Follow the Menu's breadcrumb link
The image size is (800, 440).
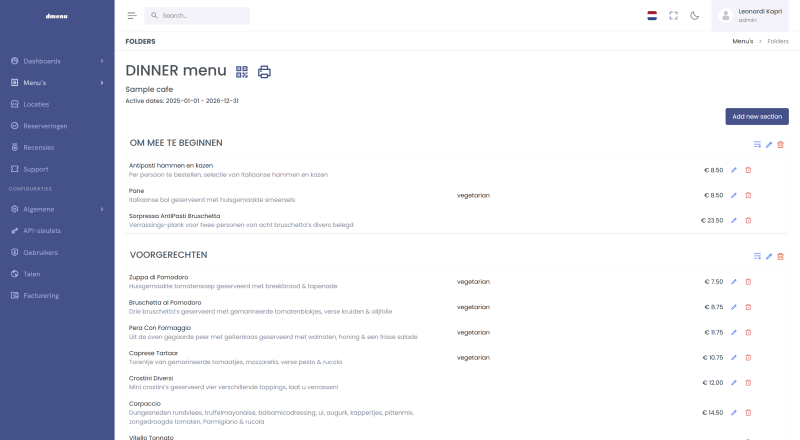pos(742,41)
